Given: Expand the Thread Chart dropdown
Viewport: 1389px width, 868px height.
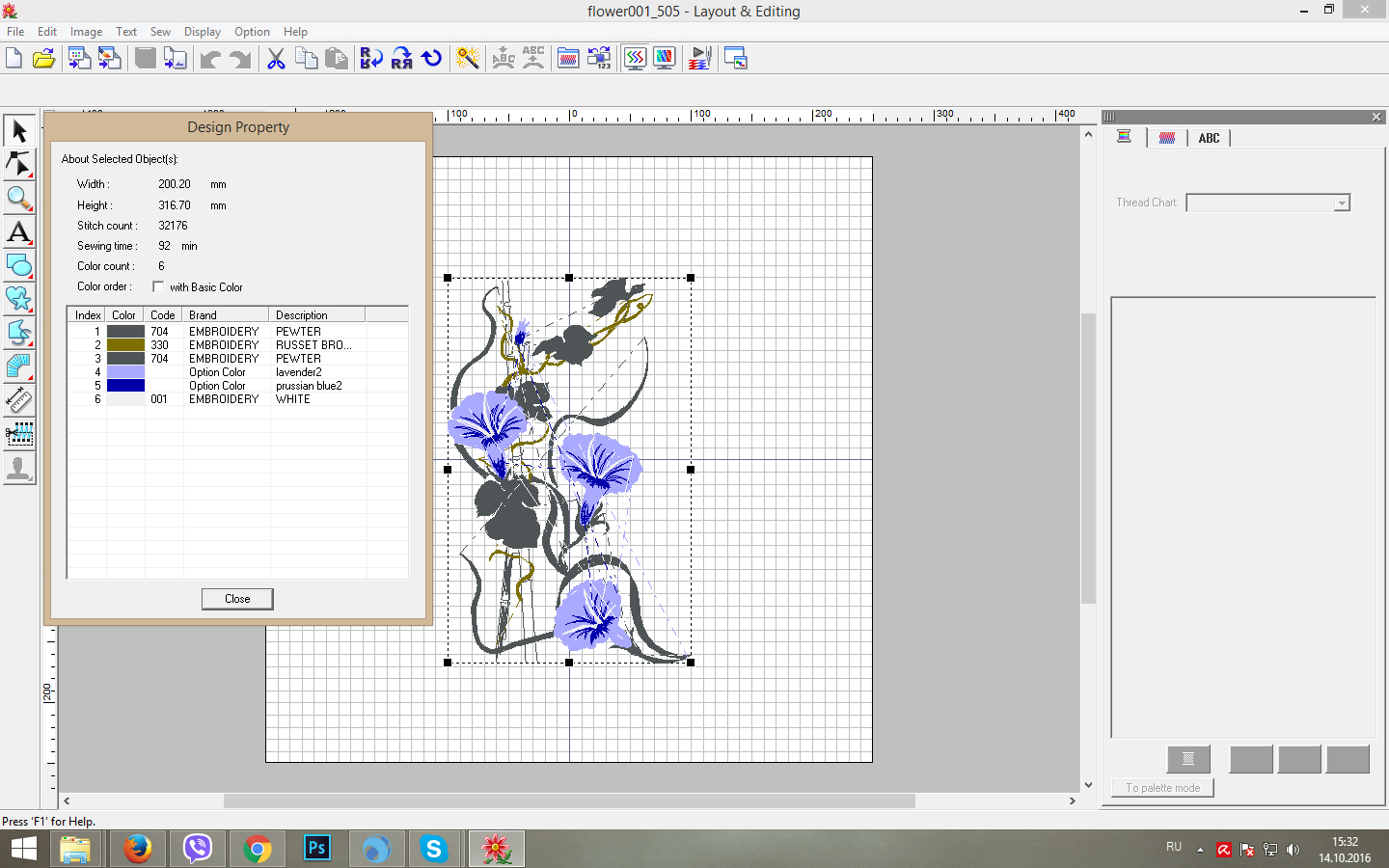Looking at the screenshot, I should pyautogui.click(x=1341, y=203).
